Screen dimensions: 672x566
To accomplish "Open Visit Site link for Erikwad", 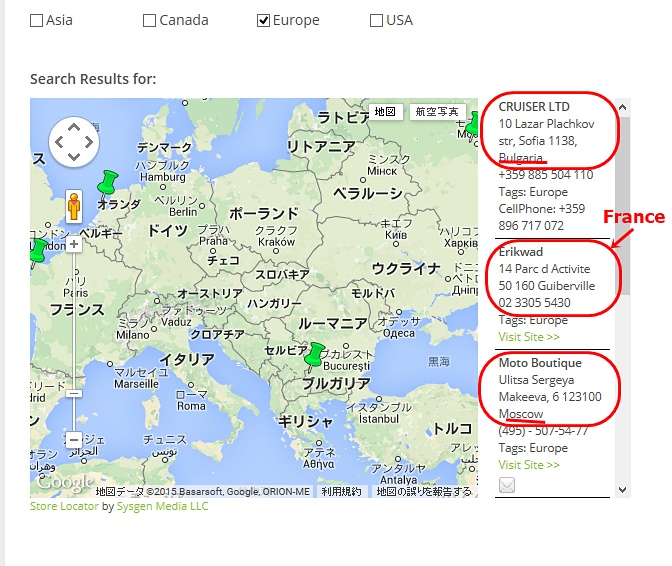I will coord(529,337).
